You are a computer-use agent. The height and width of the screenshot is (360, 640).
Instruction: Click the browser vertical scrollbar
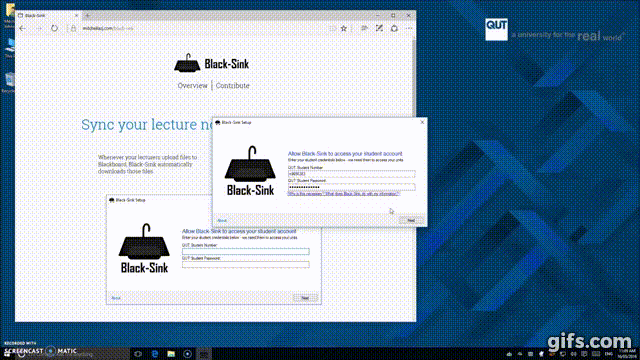[413, 78]
